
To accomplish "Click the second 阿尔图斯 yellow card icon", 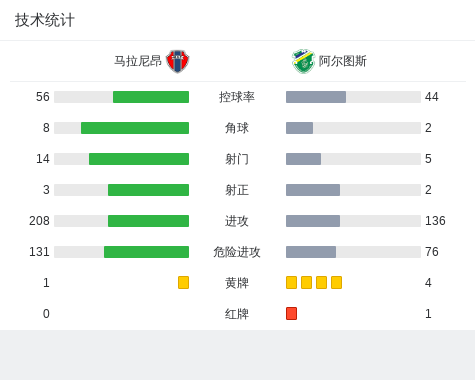I will [306, 282].
